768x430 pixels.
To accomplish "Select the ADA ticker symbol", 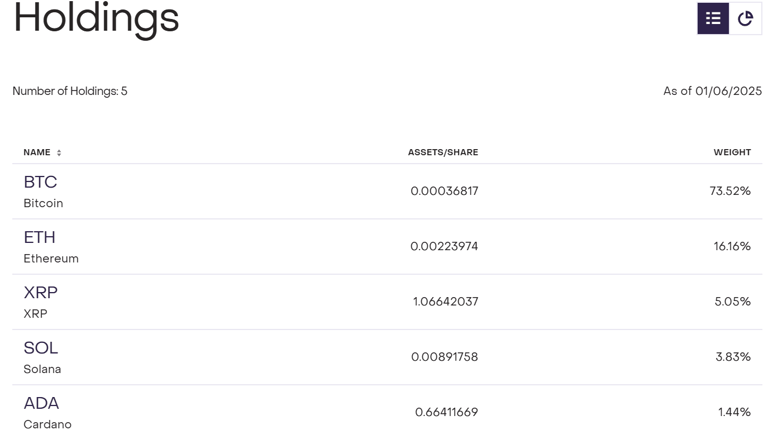I will pos(41,403).
